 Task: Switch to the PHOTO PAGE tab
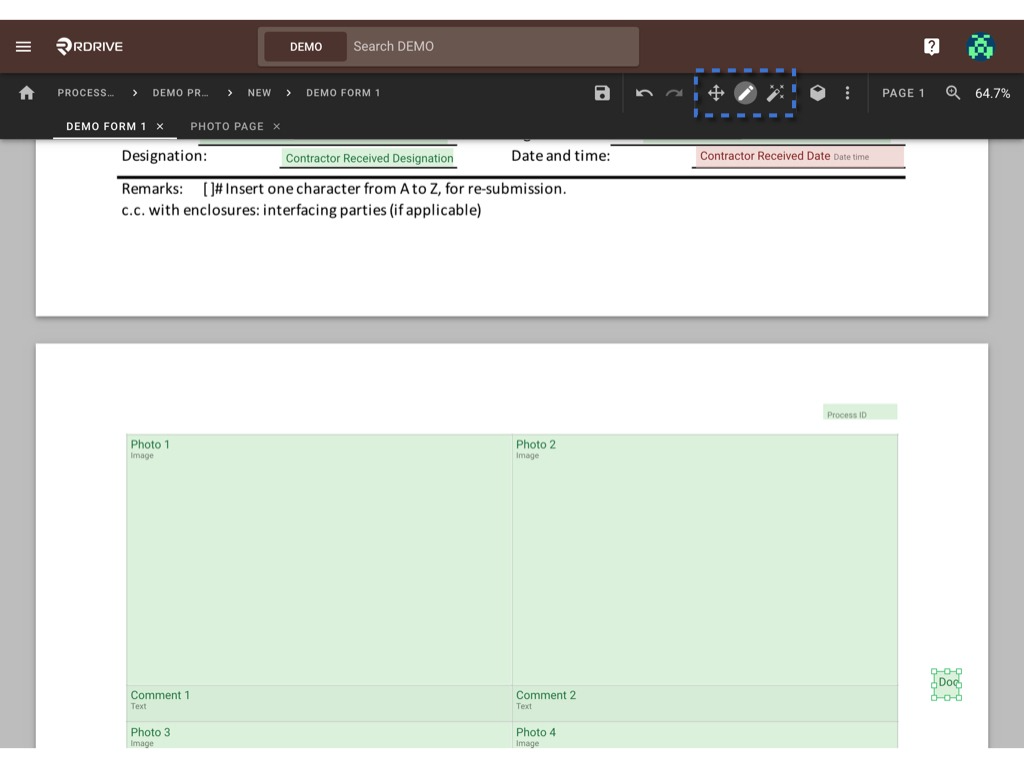pyautogui.click(x=227, y=126)
